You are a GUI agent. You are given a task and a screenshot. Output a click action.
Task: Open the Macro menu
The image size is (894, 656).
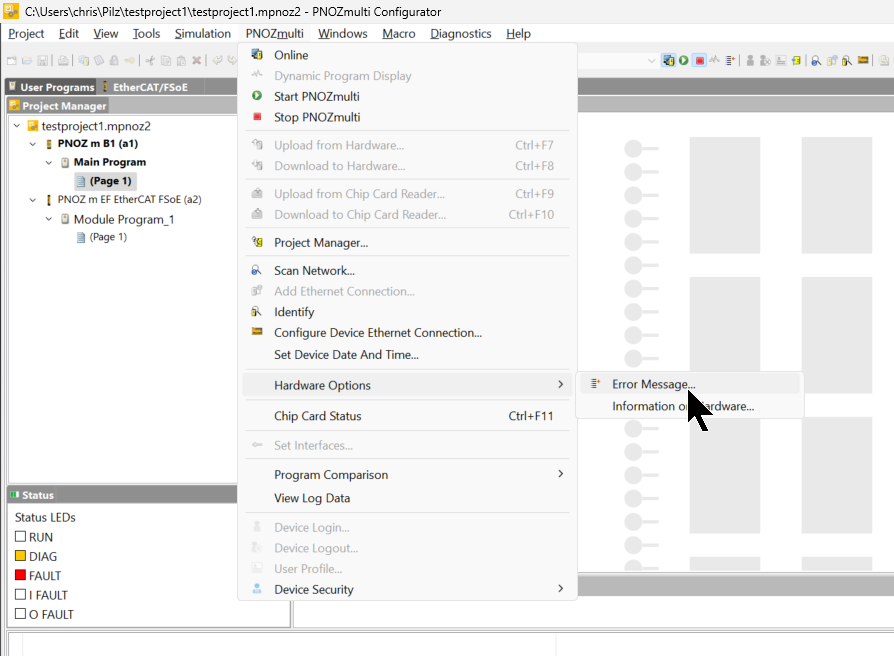click(399, 34)
